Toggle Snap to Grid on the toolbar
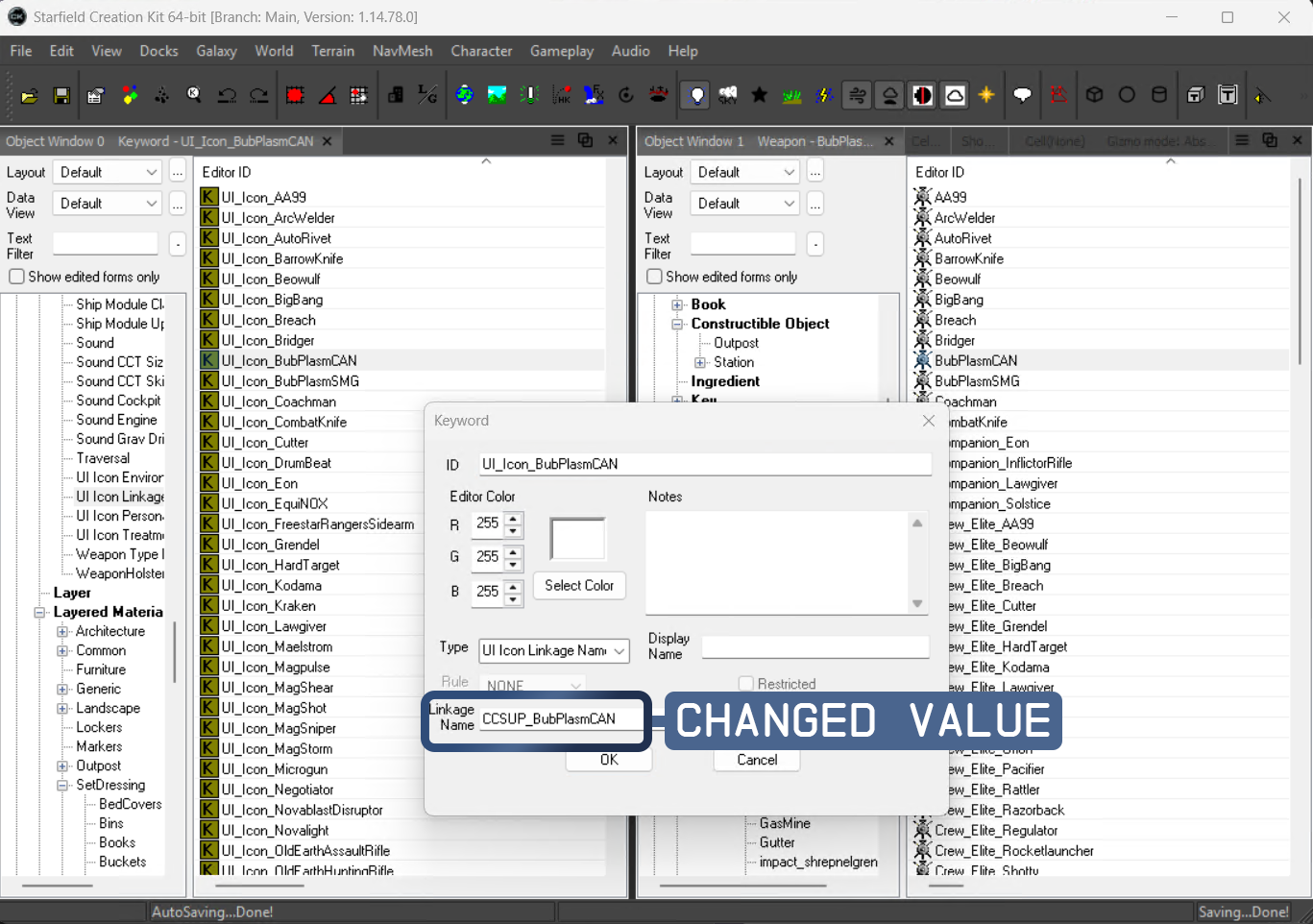The width and height of the screenshot is (1313, 924). point(295,95)
